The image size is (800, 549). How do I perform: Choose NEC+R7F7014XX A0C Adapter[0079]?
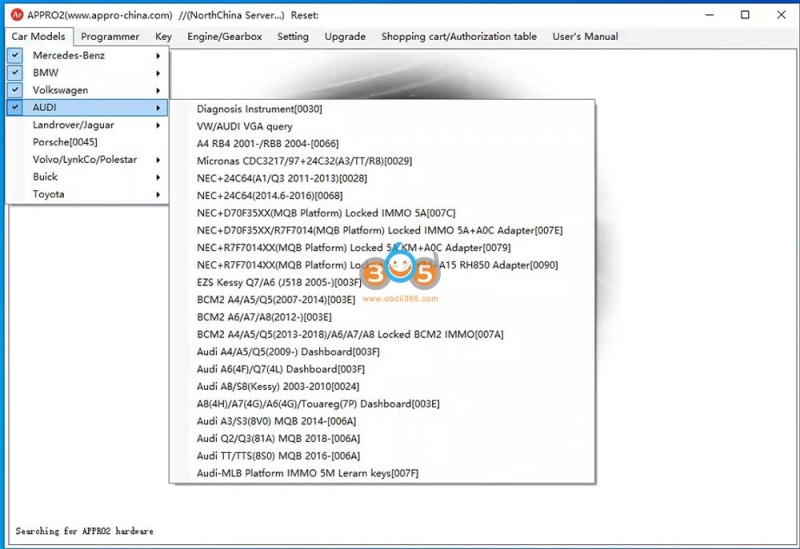click(382, 247)
